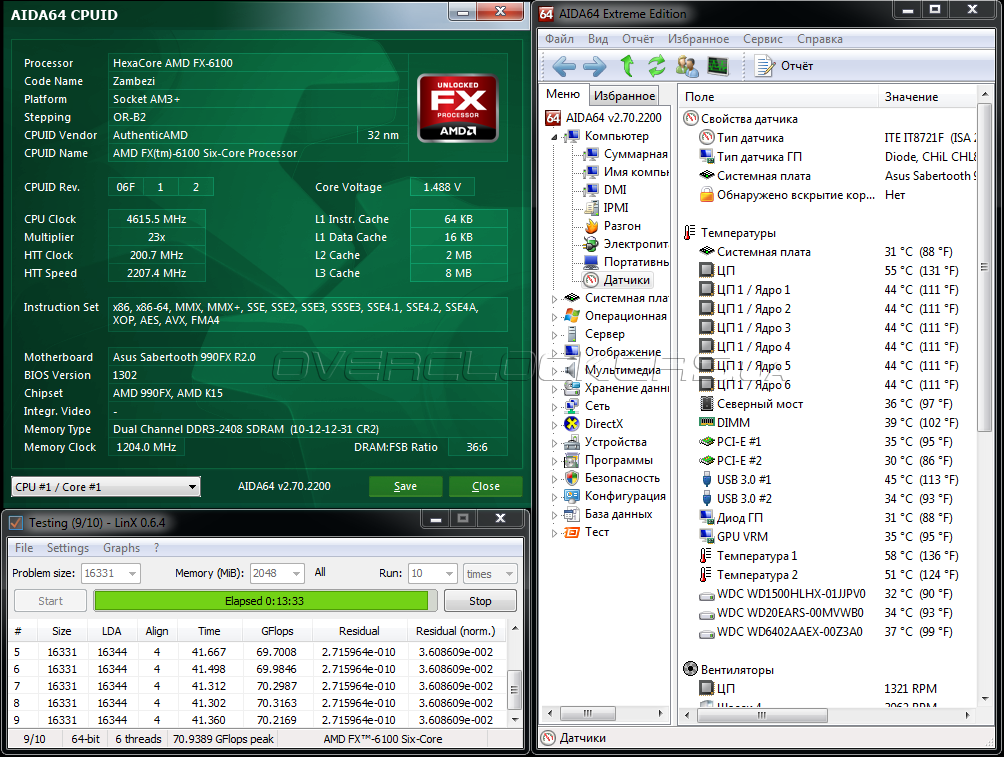Refresh with the green circular arrows icon
The image size is (1004, 757).
(656, 66)
